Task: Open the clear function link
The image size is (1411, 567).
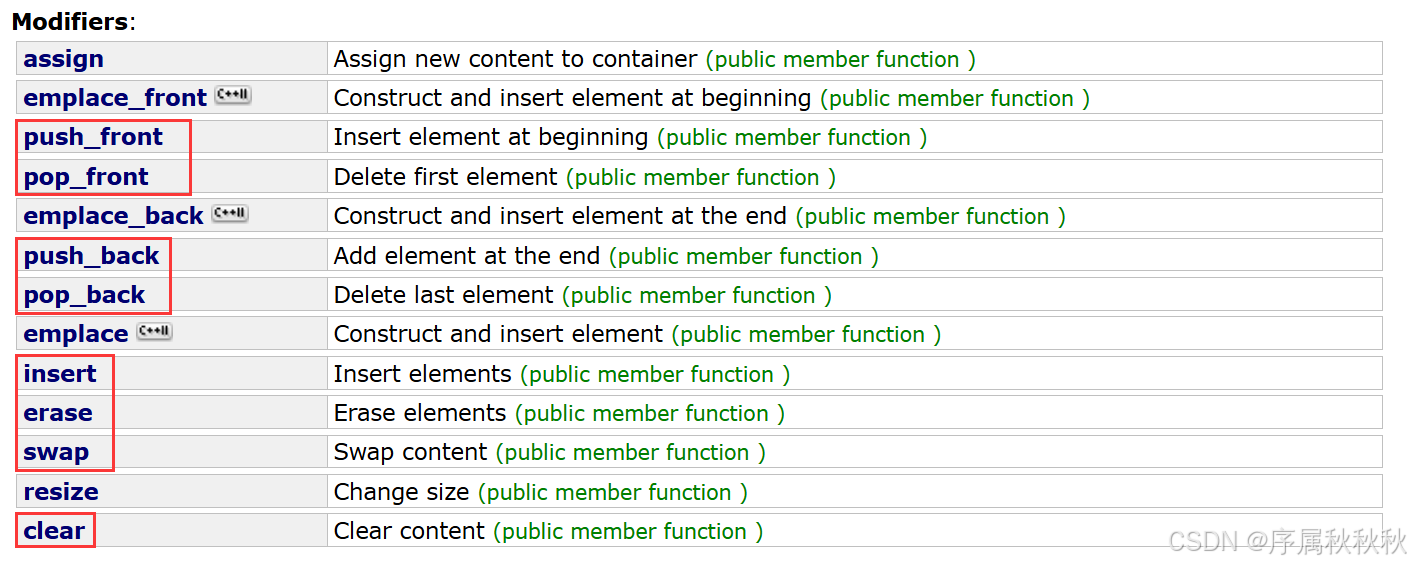Action: click(x=54, y=531)
